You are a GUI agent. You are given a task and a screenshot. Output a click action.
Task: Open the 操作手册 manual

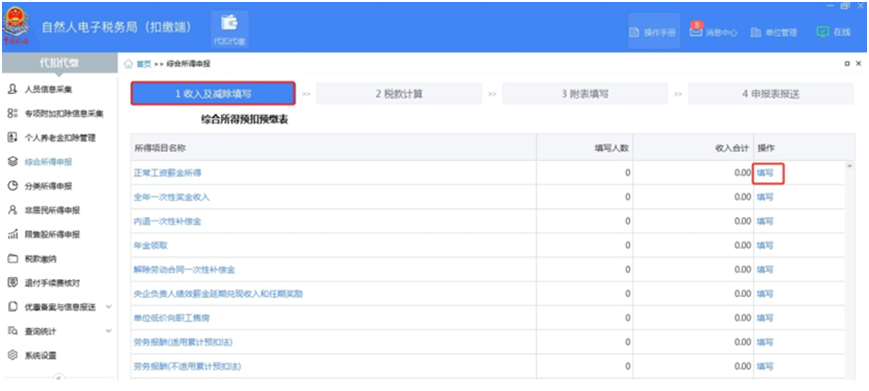pos(653,32)
